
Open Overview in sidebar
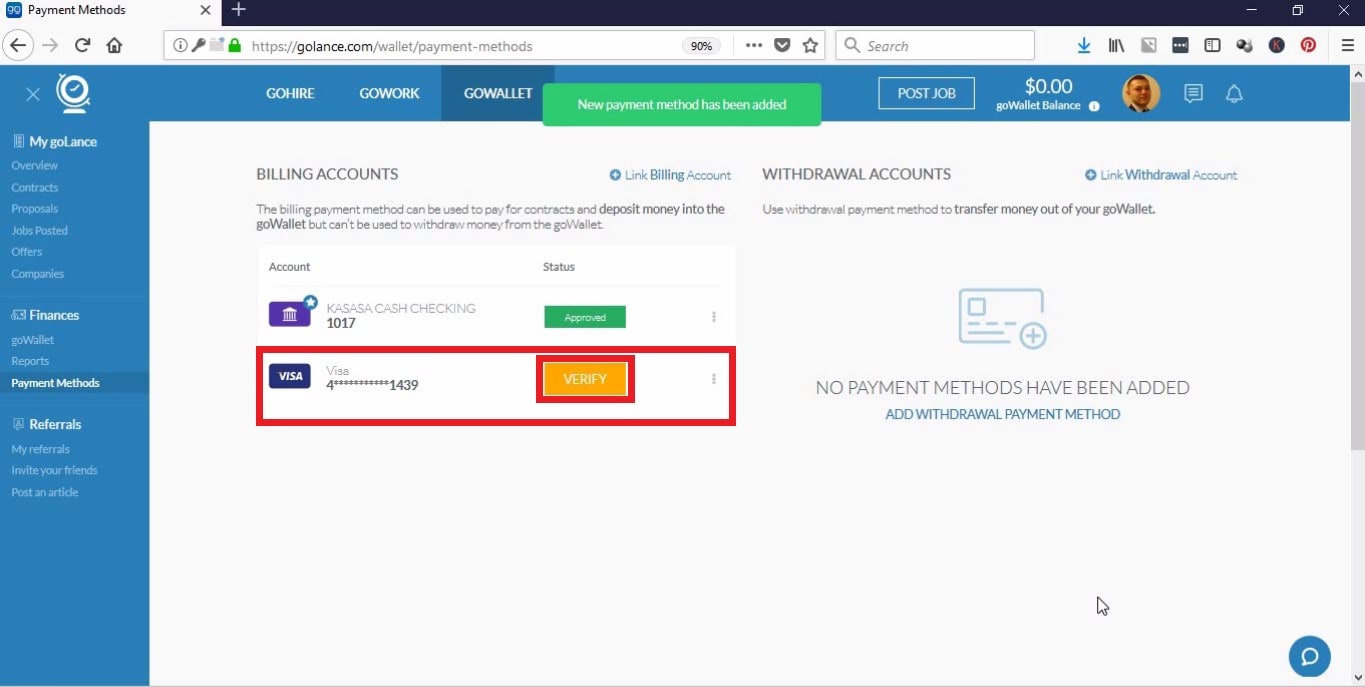pos(35,165)
